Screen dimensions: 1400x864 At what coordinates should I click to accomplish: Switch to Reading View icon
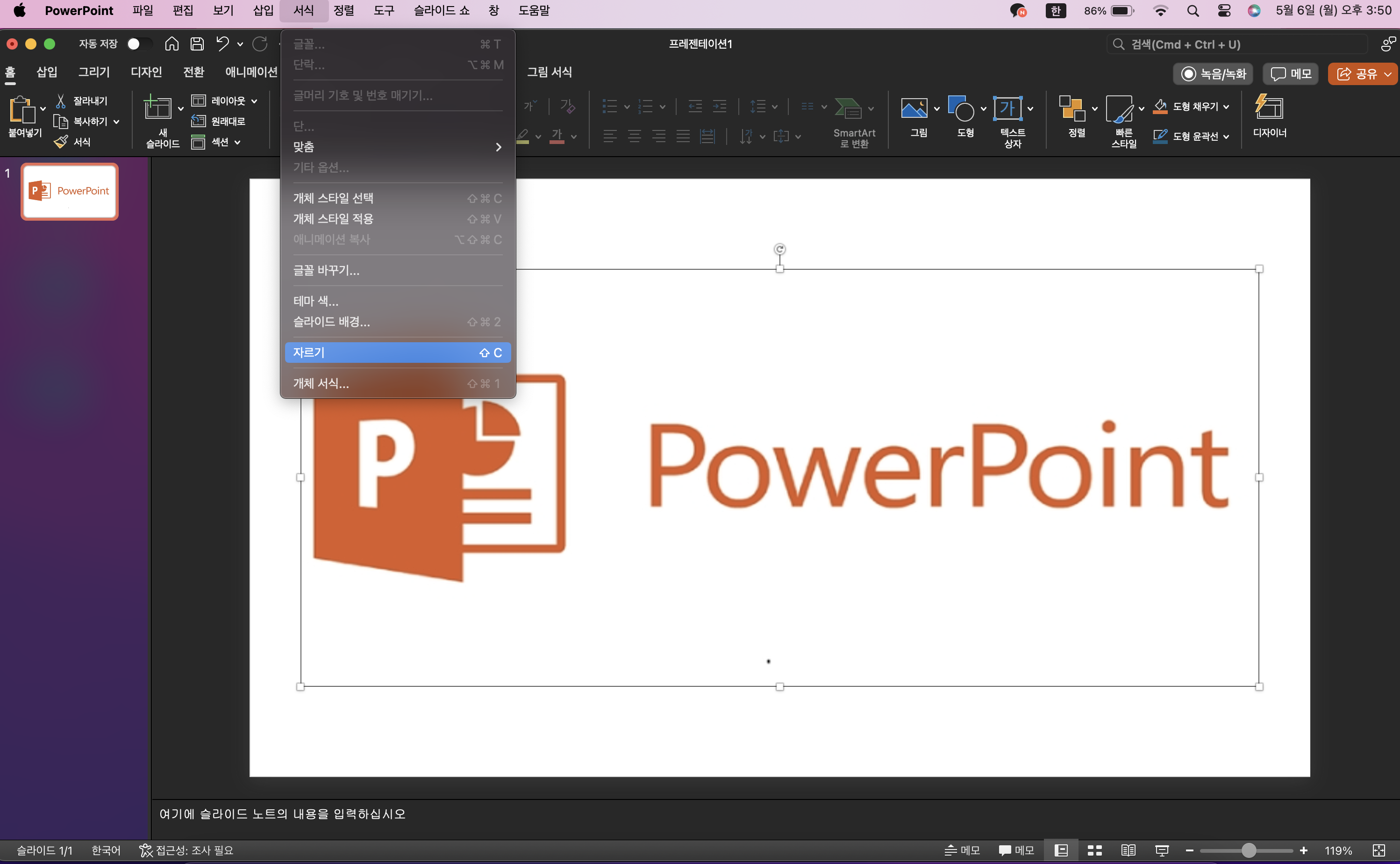[x=1128, y=850]
